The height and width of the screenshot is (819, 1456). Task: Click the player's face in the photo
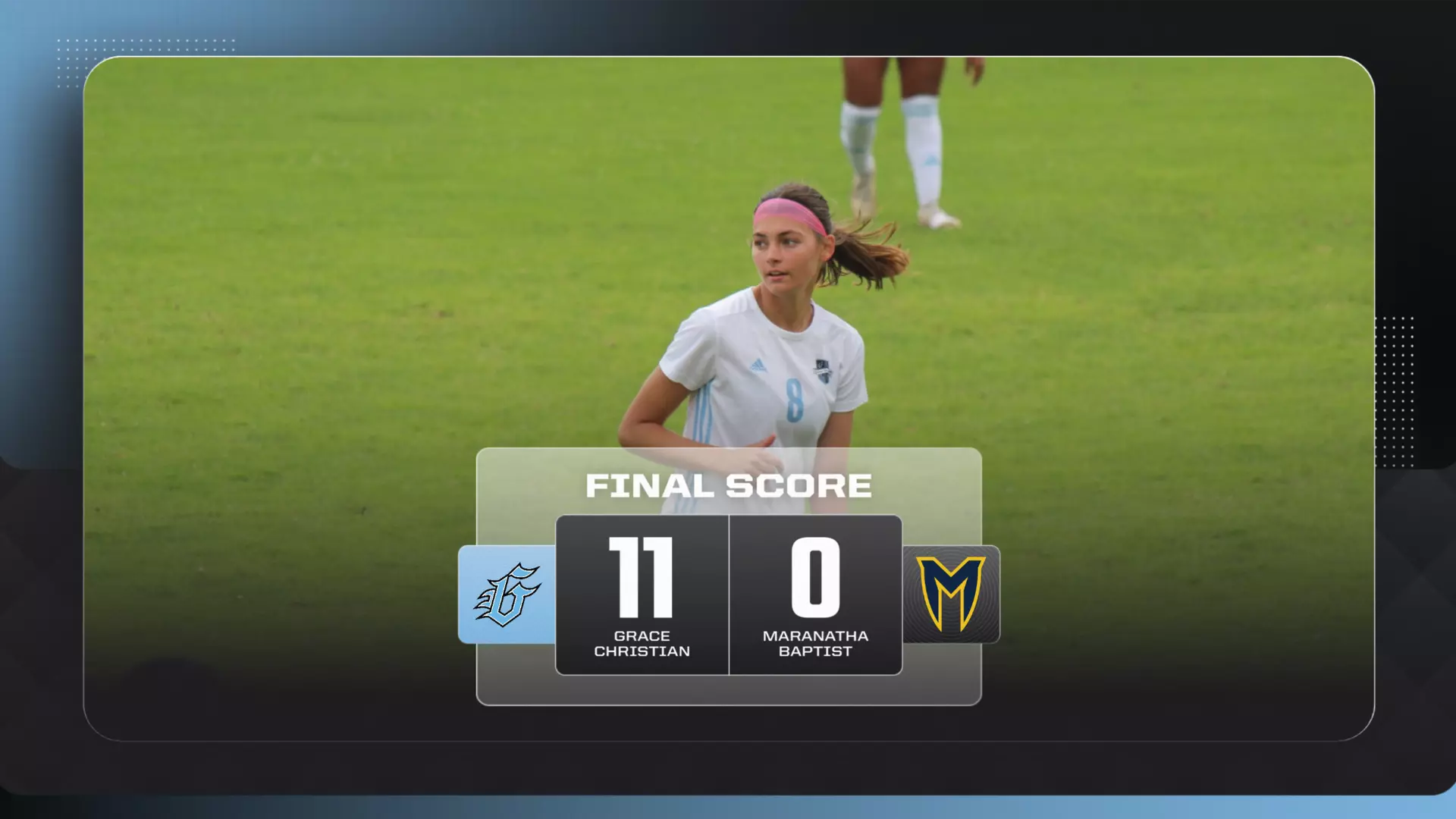[785, 258]
